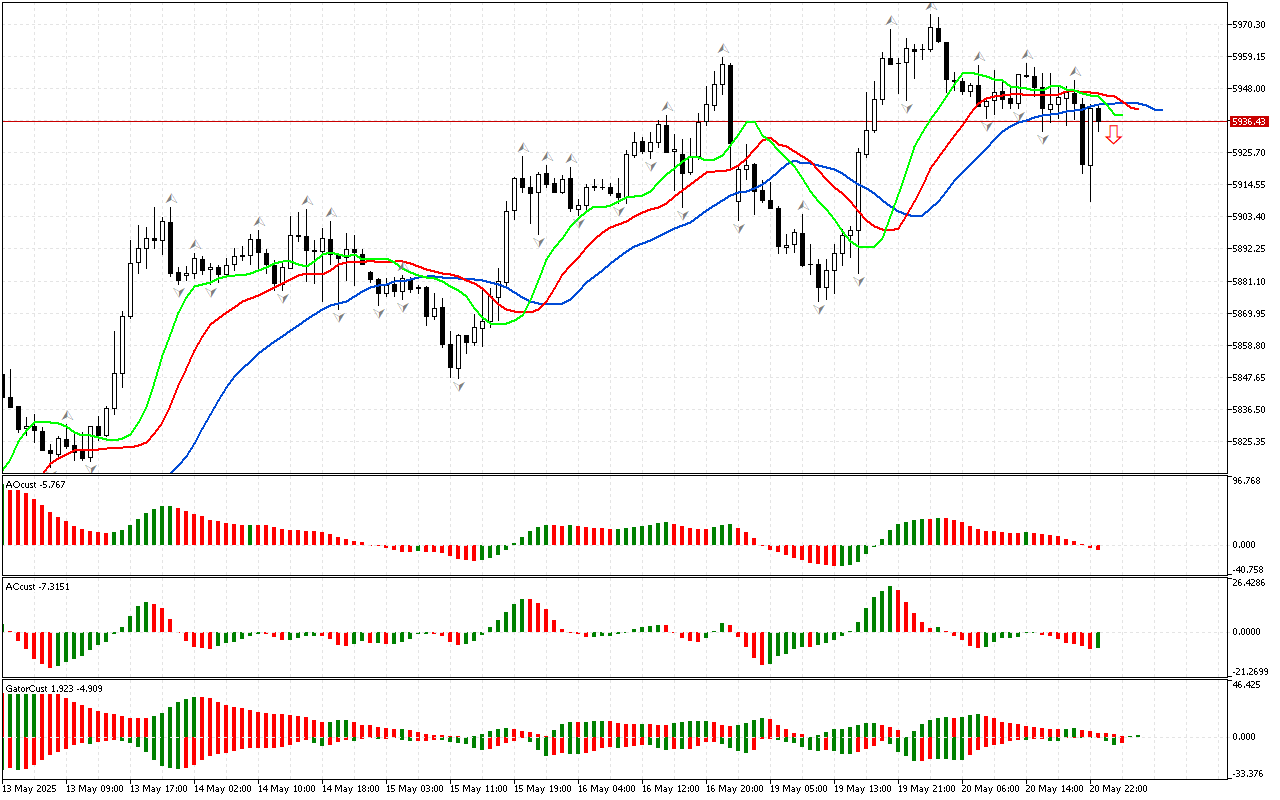This screenshot has height=800, width=1280.
Task: Select the up fractal above 16 May 20:00 peak
Action: [x=721, y=48]
